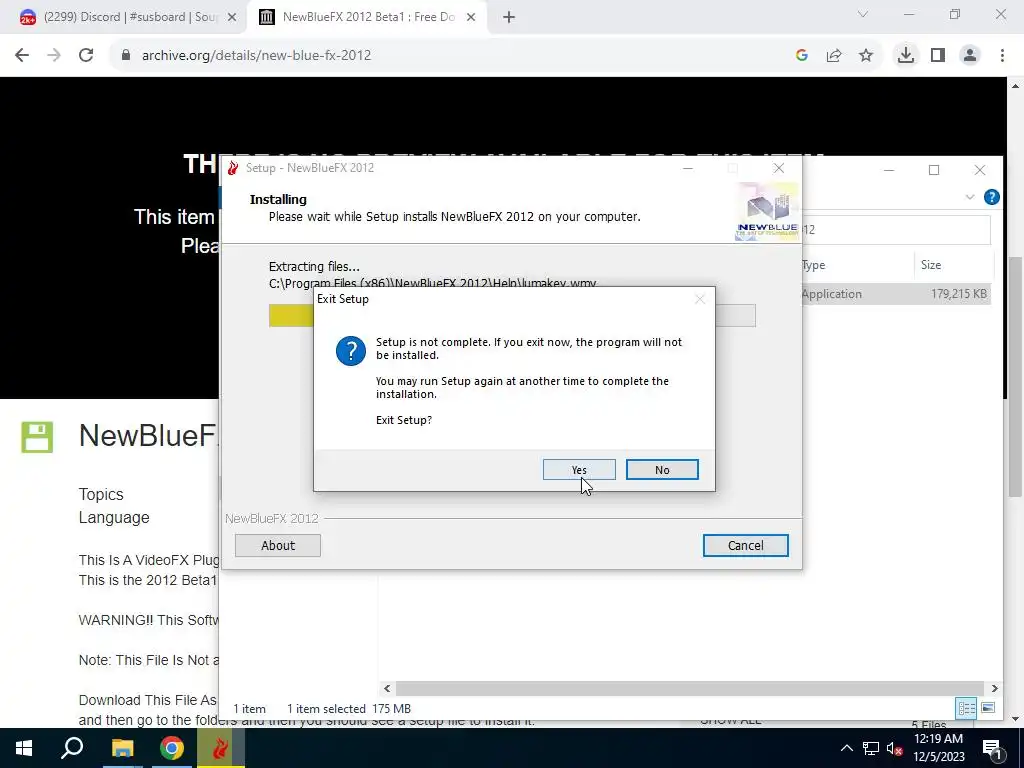Open a new browser tab
The width and height of the screenshot is (1024, 768).
[x=509, y=18]
